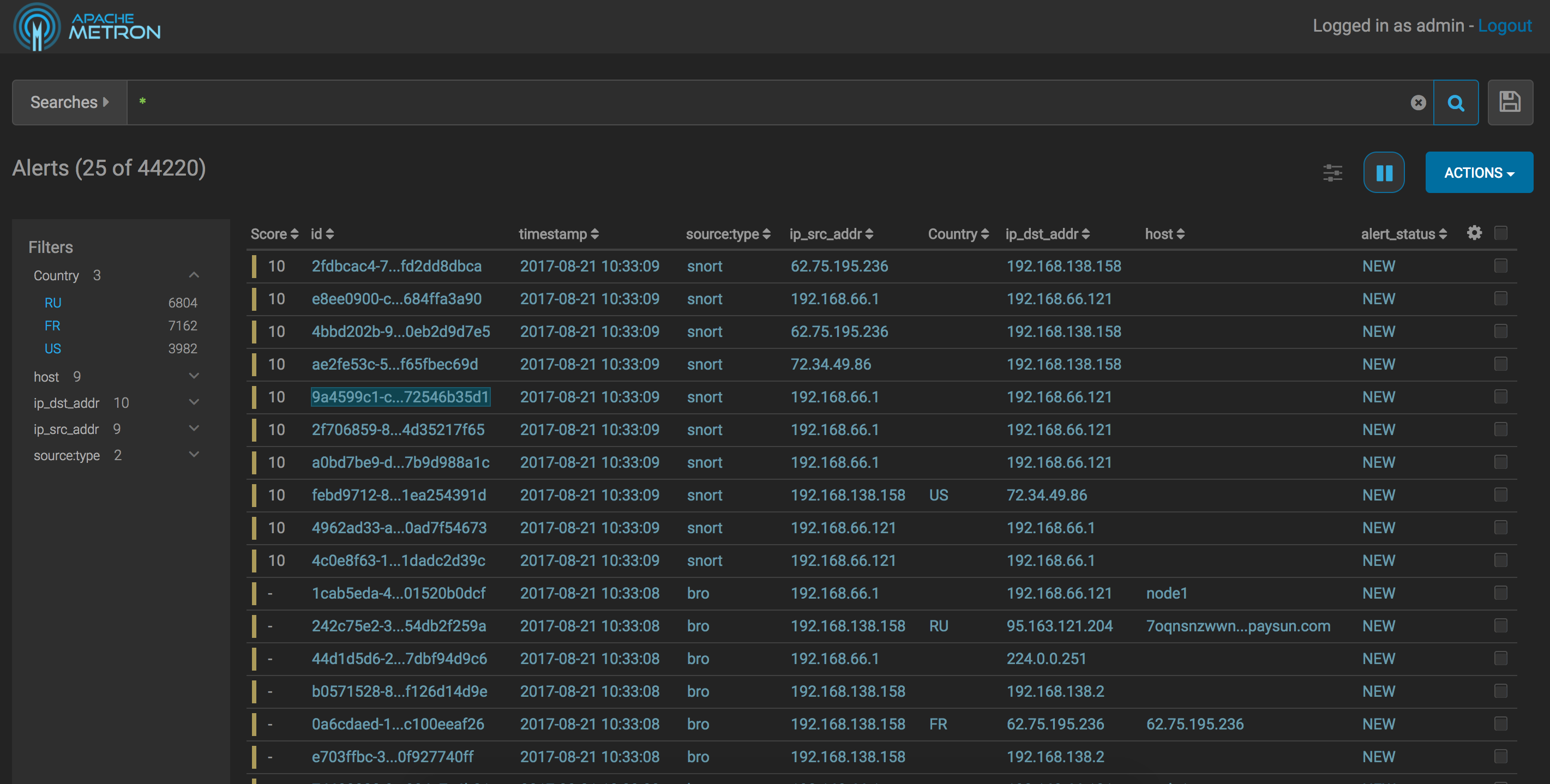Viewport: 1550px width, 784px height.
Task: Open alert id 2fdbcac4-7...fd2dd8dbca
Action: [396, 266]
